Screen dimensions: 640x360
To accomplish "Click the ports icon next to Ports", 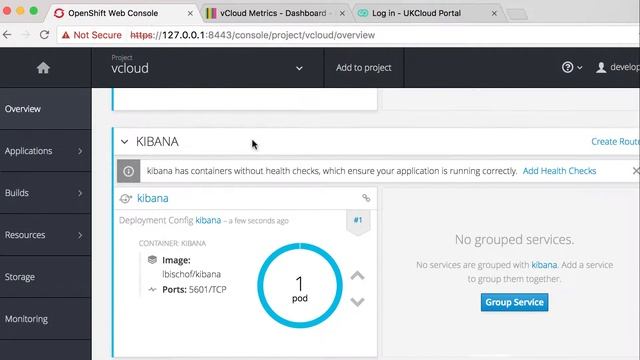I will pos(152,289).
